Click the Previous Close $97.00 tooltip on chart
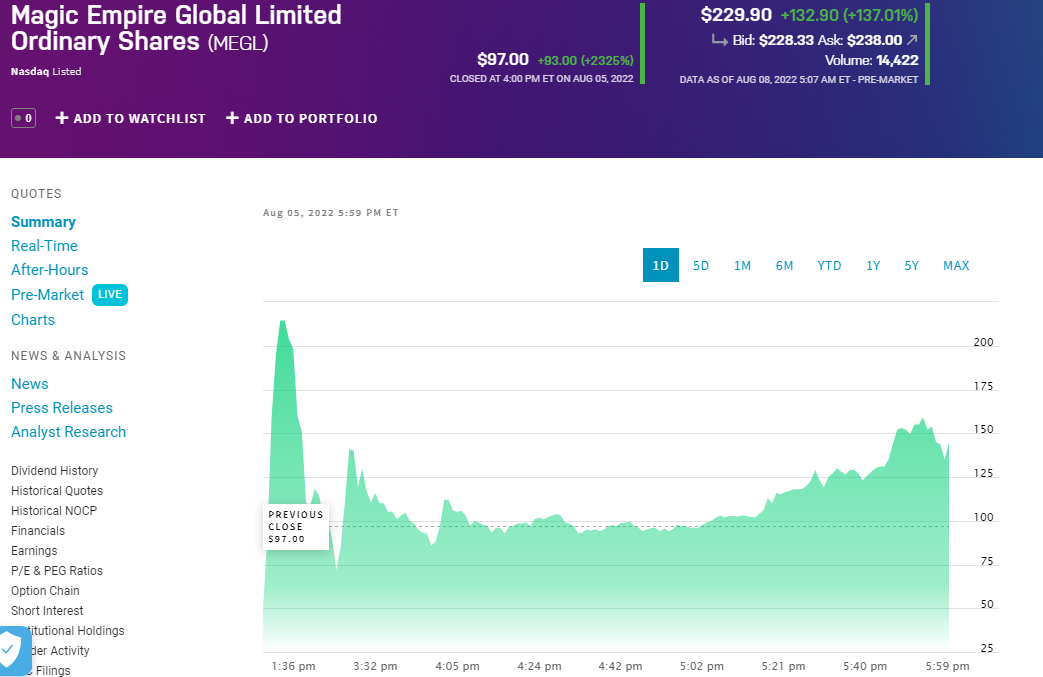The image size is (1043, 677). click(x=295, y=525)
